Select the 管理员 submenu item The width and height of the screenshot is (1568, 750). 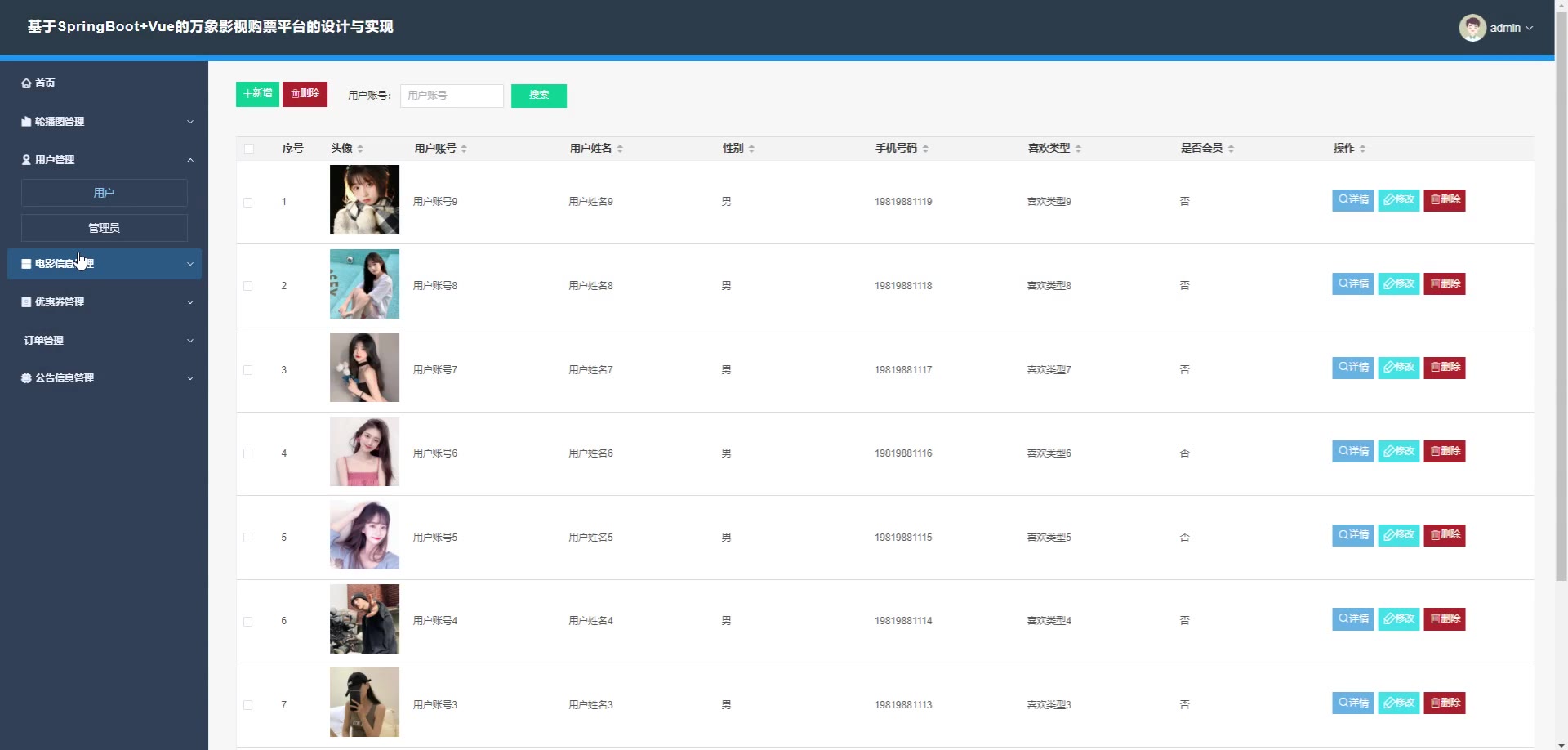104,228
